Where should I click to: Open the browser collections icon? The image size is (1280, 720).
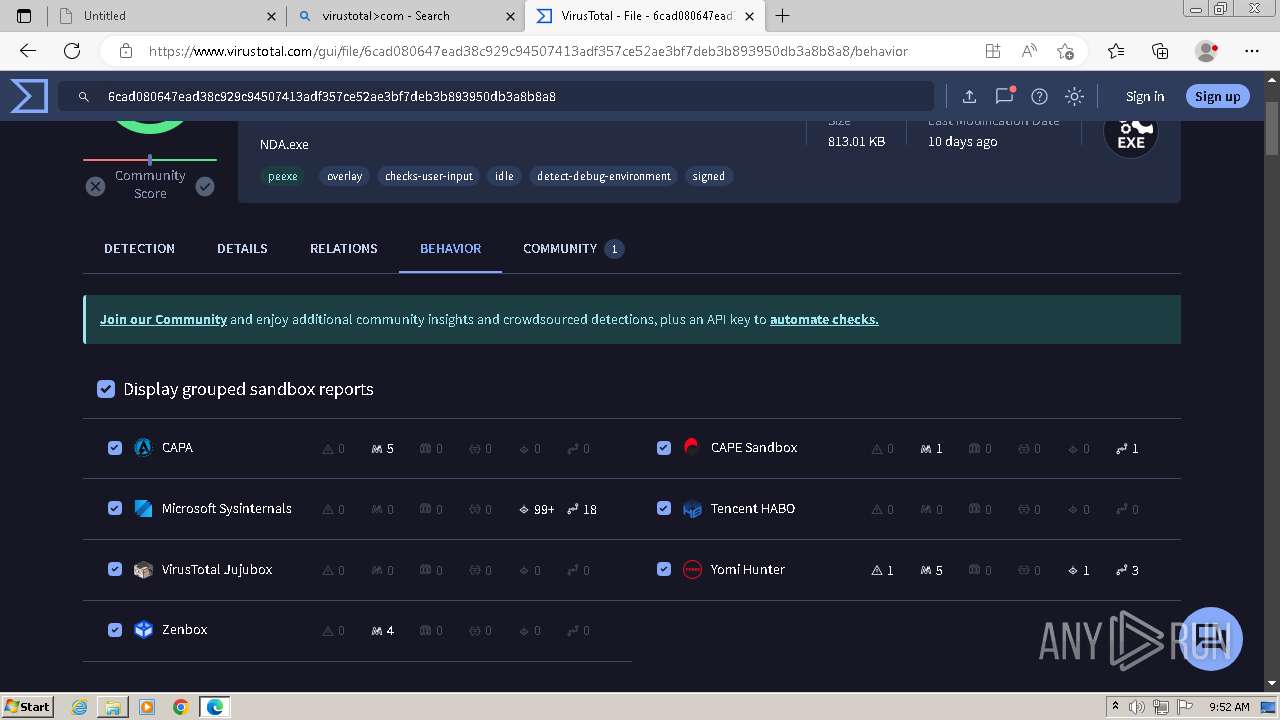(1160, 51)
